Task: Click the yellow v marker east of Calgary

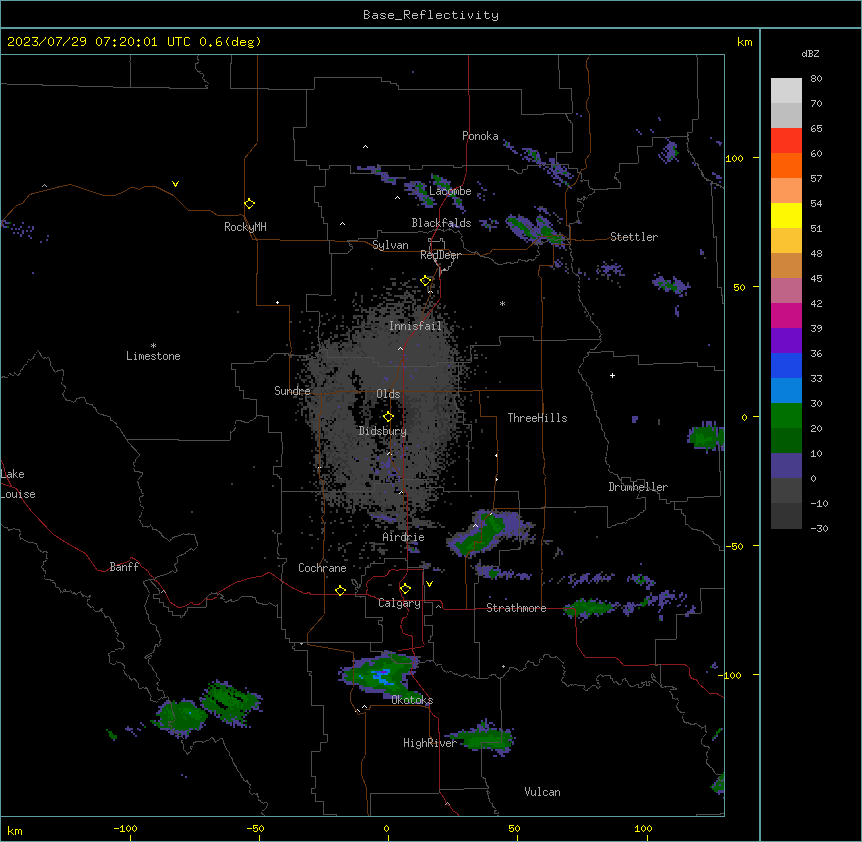Action: [x=429, y=584]
